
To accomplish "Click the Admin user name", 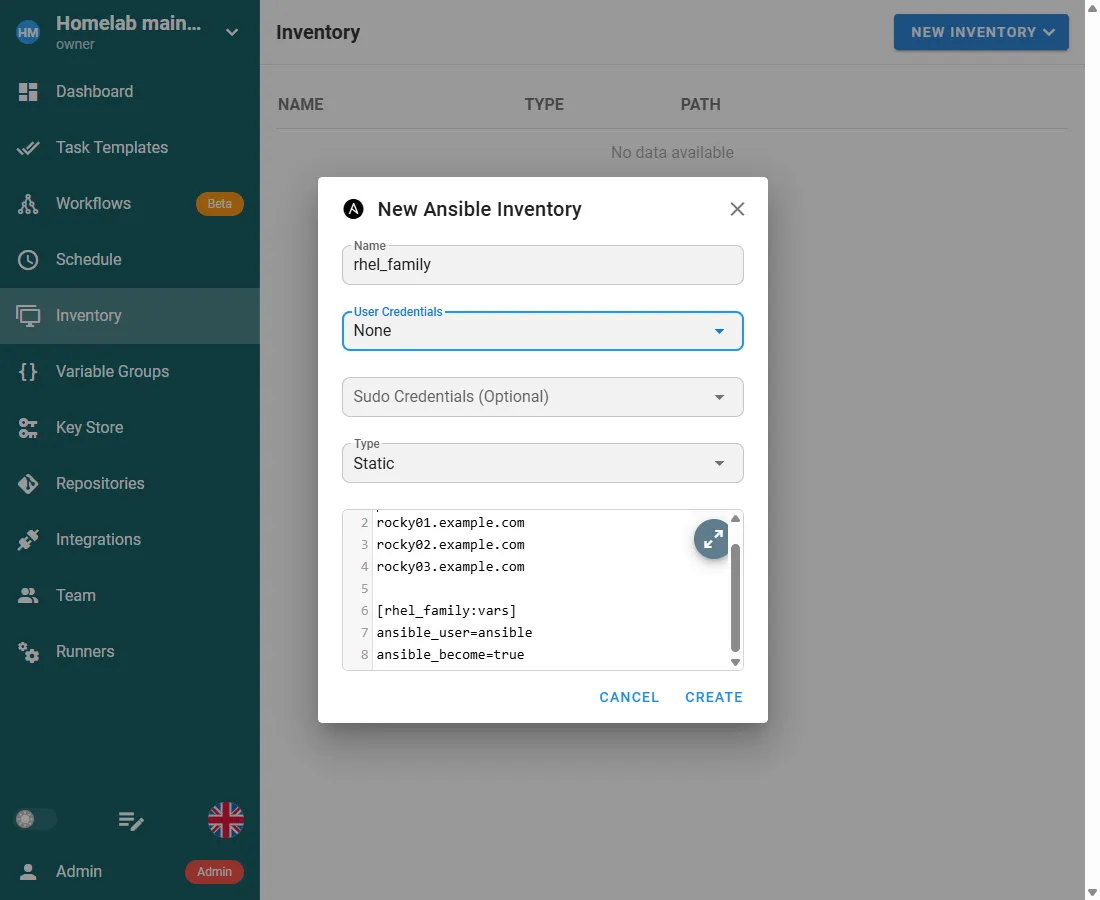I will [x=79, y=872].
